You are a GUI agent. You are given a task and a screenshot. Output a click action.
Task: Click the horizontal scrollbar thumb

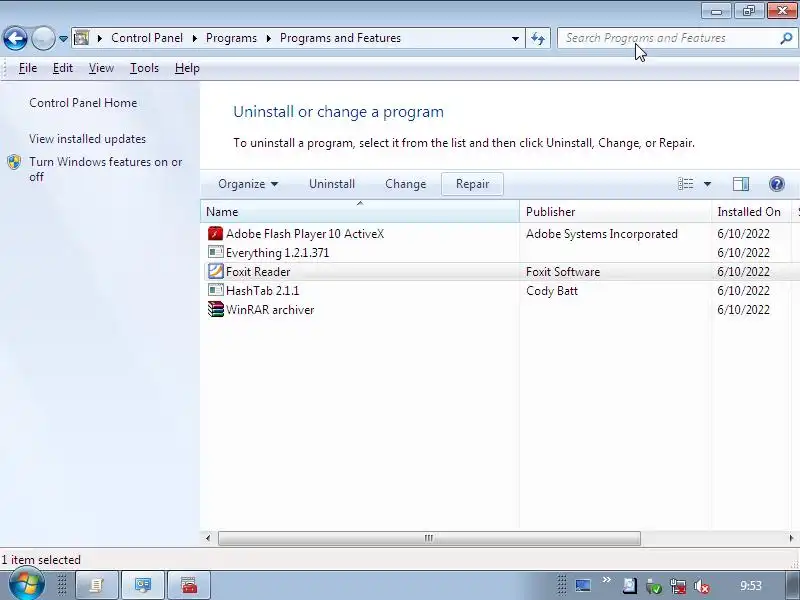click(x=429, y=538)
